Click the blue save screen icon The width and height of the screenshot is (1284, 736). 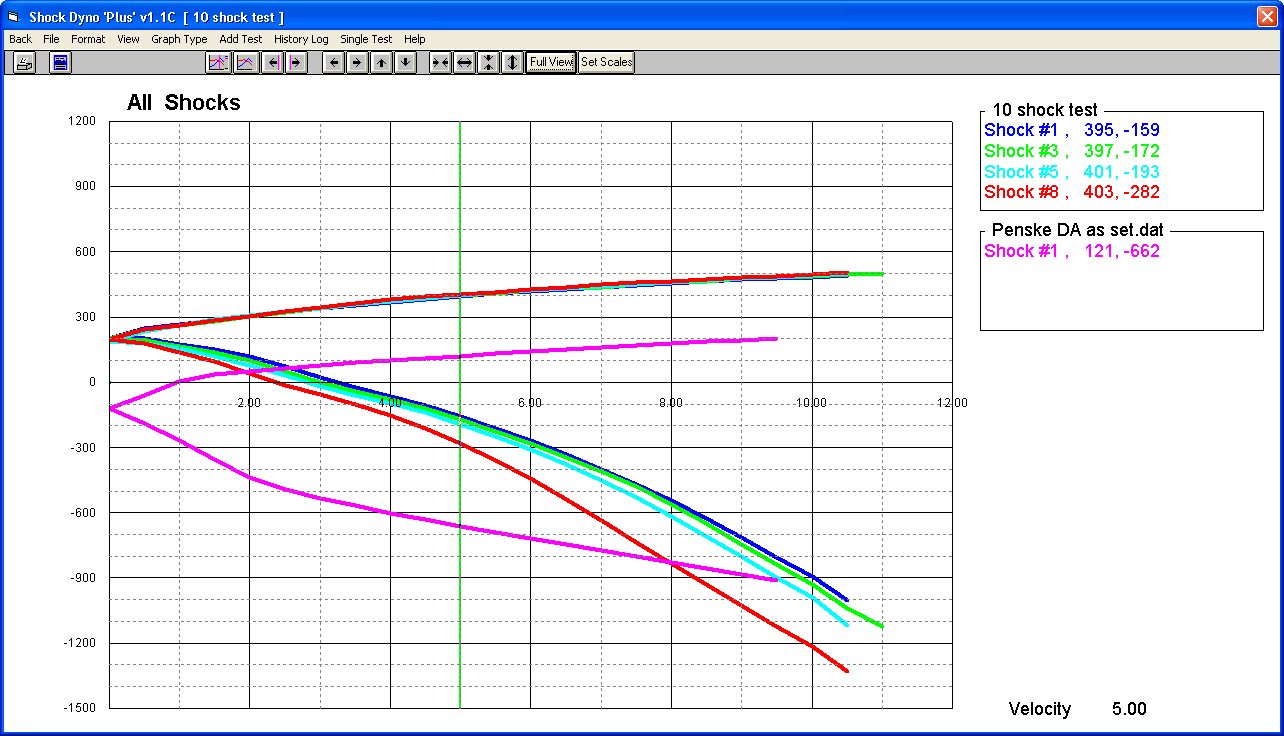pos(60,63)
